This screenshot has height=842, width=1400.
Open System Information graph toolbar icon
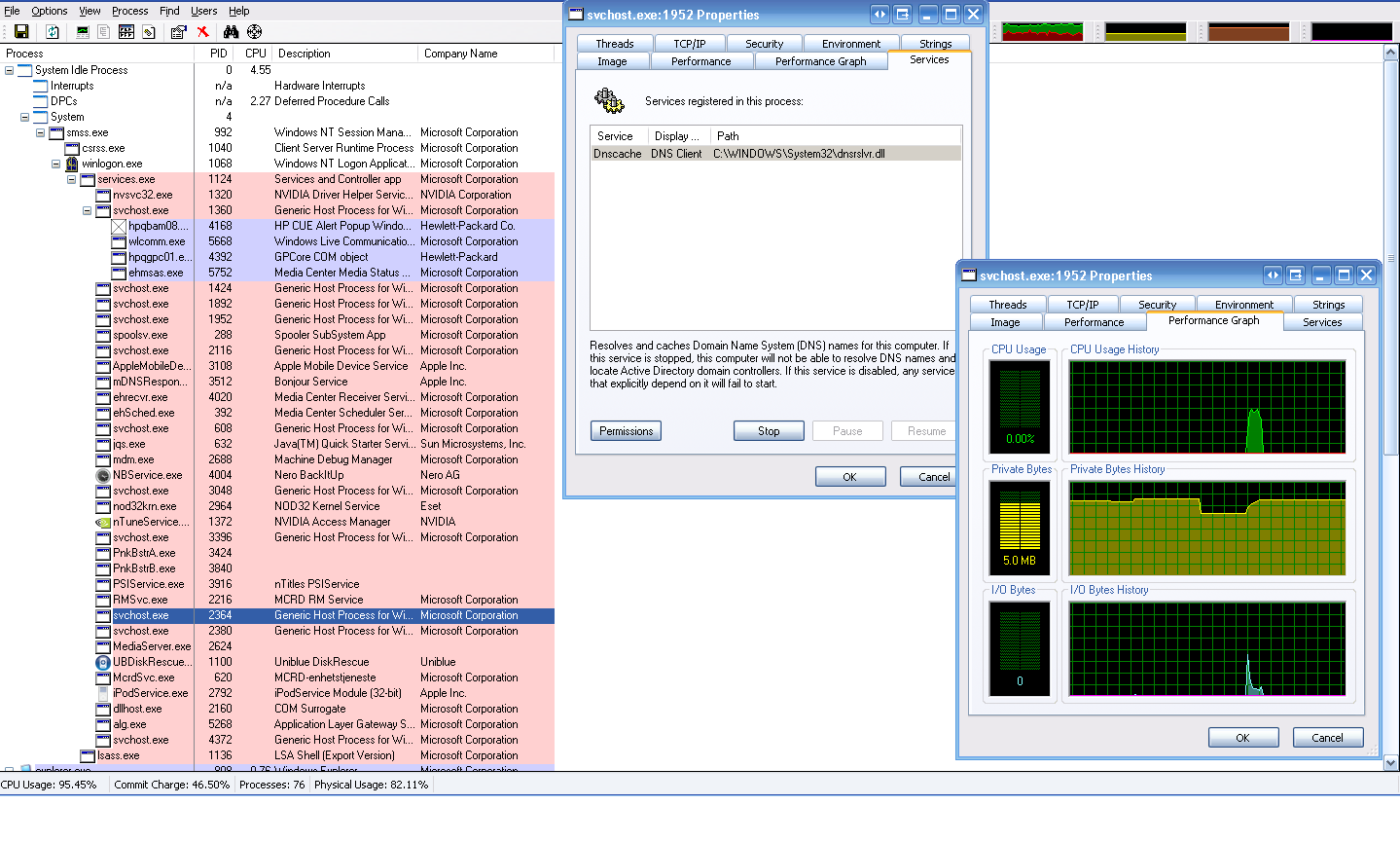83,32
